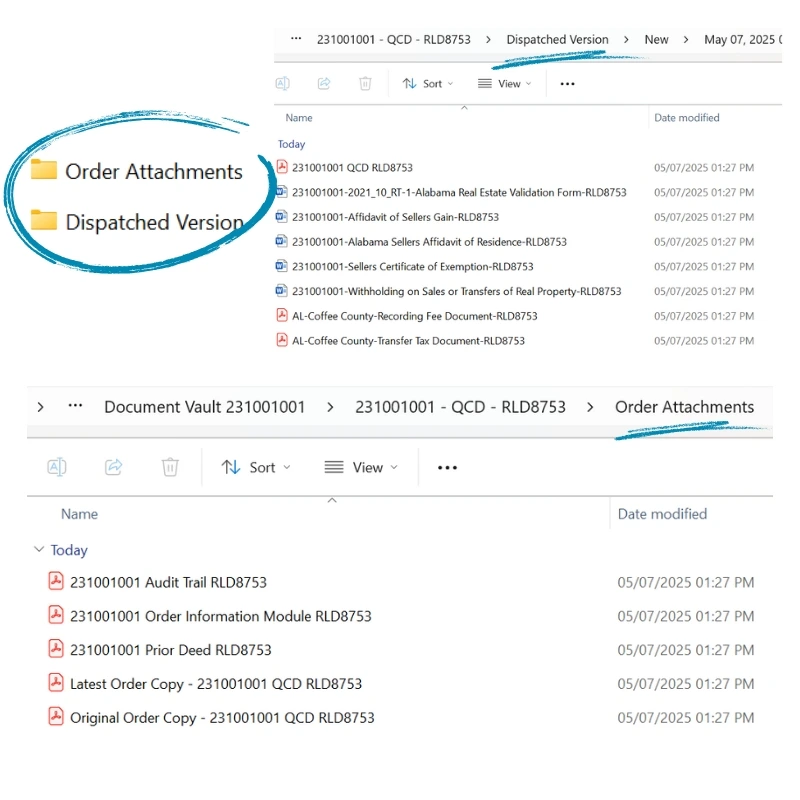Click the delete trash icon in Order Attachments window

[x=170, y=467]
